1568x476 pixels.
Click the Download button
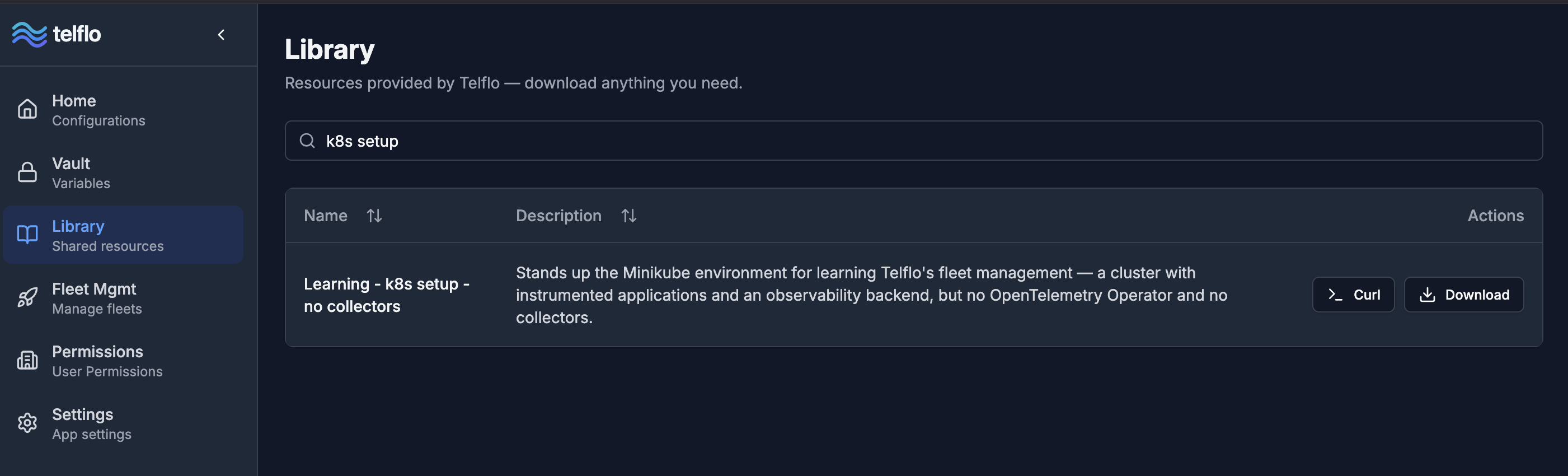pyautogui.click(x=1464, y=295)
